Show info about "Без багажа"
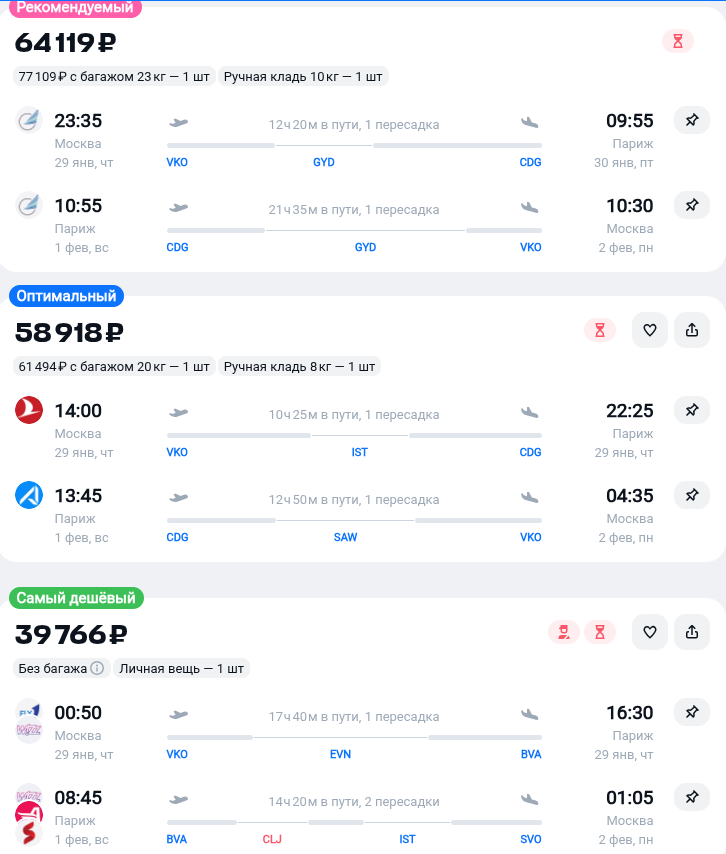The height and width of the screenshot is (854, 726). pos(97,668)
